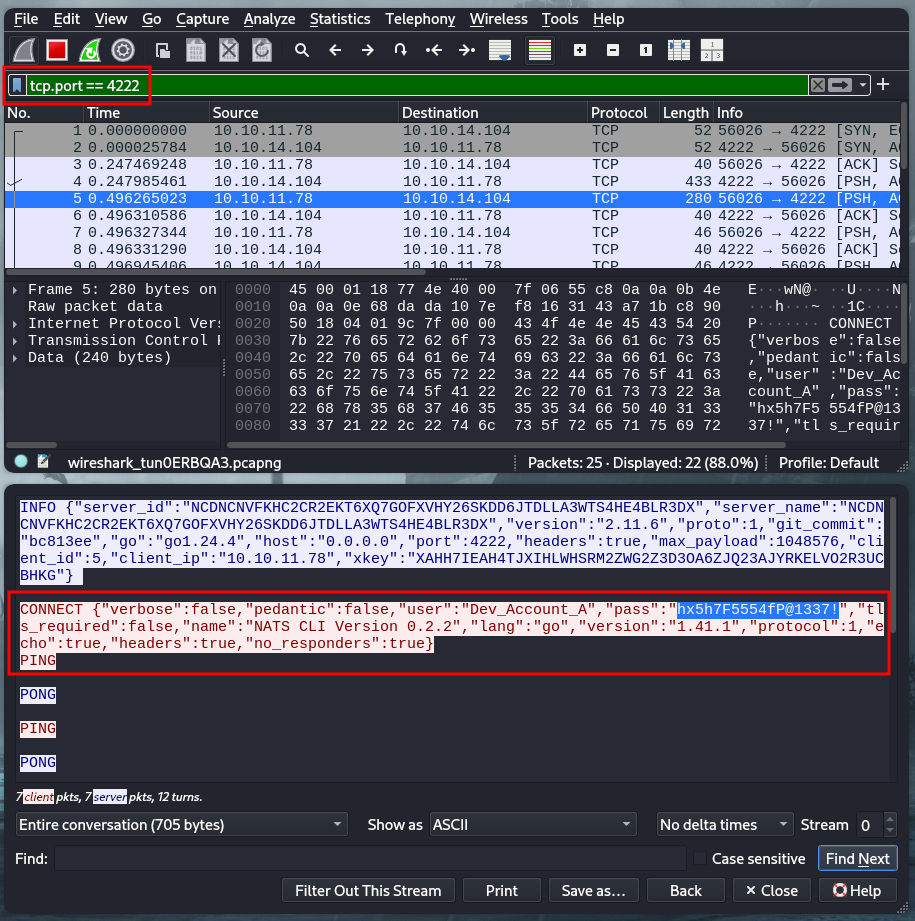Image resolution: width=915 pixels, height=921 pixels.
Task: Zoom in on packet text
Action: pyautogui.click(x=580, y=49)
